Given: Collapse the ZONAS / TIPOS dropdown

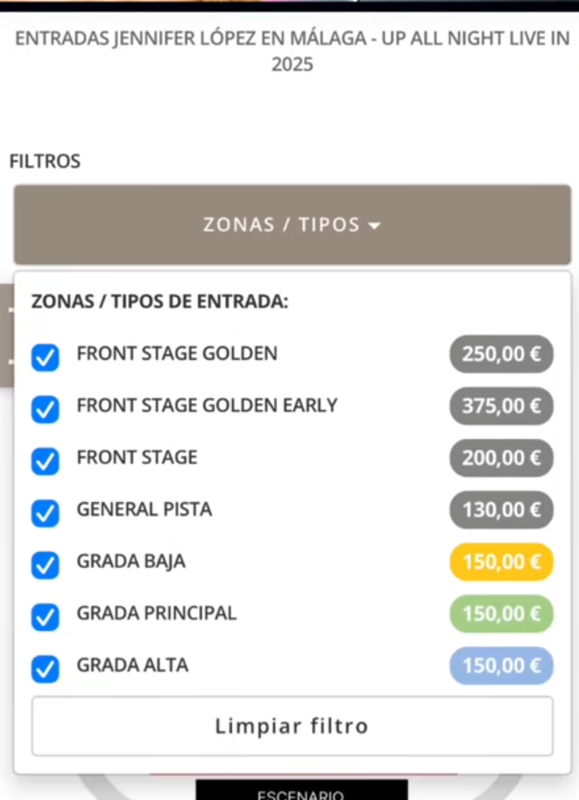Looking at the screenshot, I should pos(292,224).
